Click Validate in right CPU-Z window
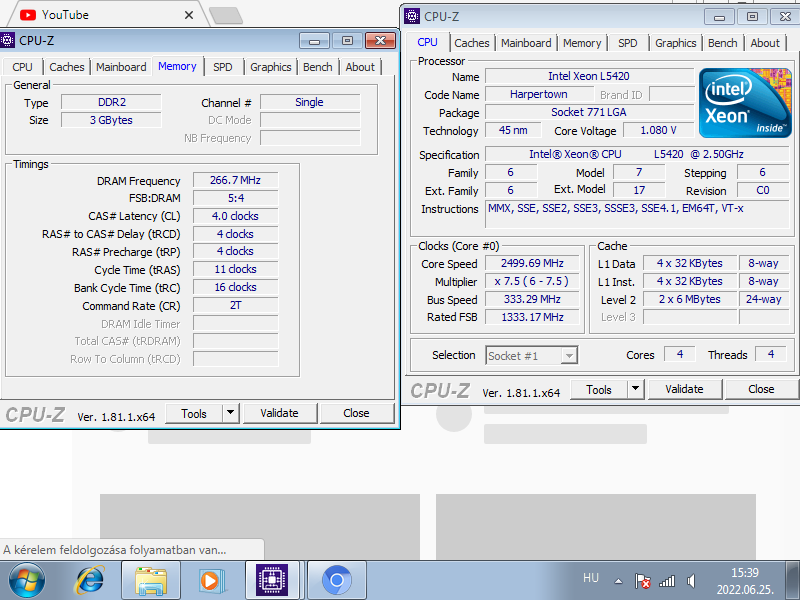The image size is (800, 600). tap(684, 389)
